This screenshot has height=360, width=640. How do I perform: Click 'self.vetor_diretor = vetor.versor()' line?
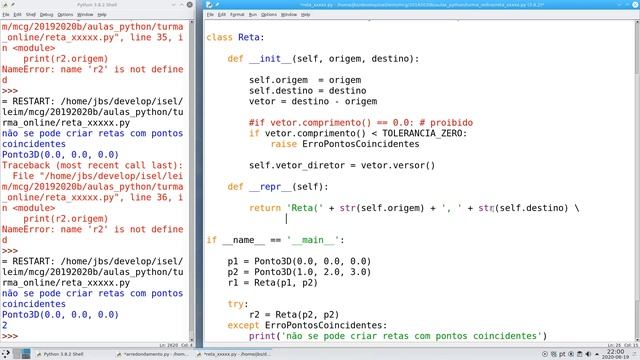pos(342,165)
